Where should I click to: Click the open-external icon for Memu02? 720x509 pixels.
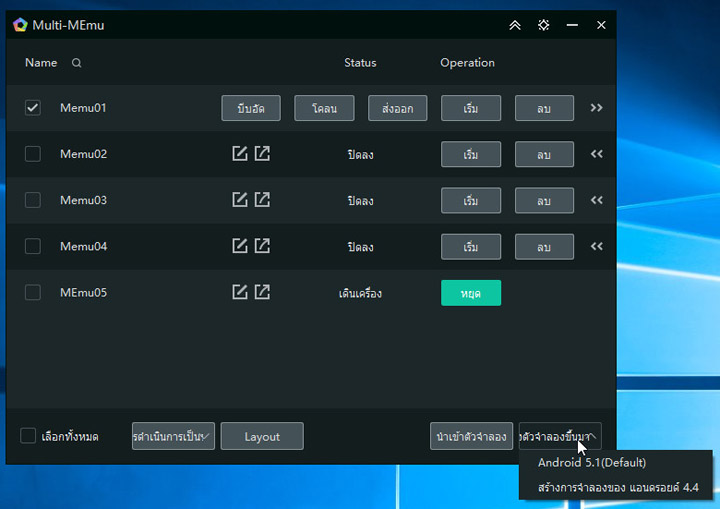click(x=262, y=153)
